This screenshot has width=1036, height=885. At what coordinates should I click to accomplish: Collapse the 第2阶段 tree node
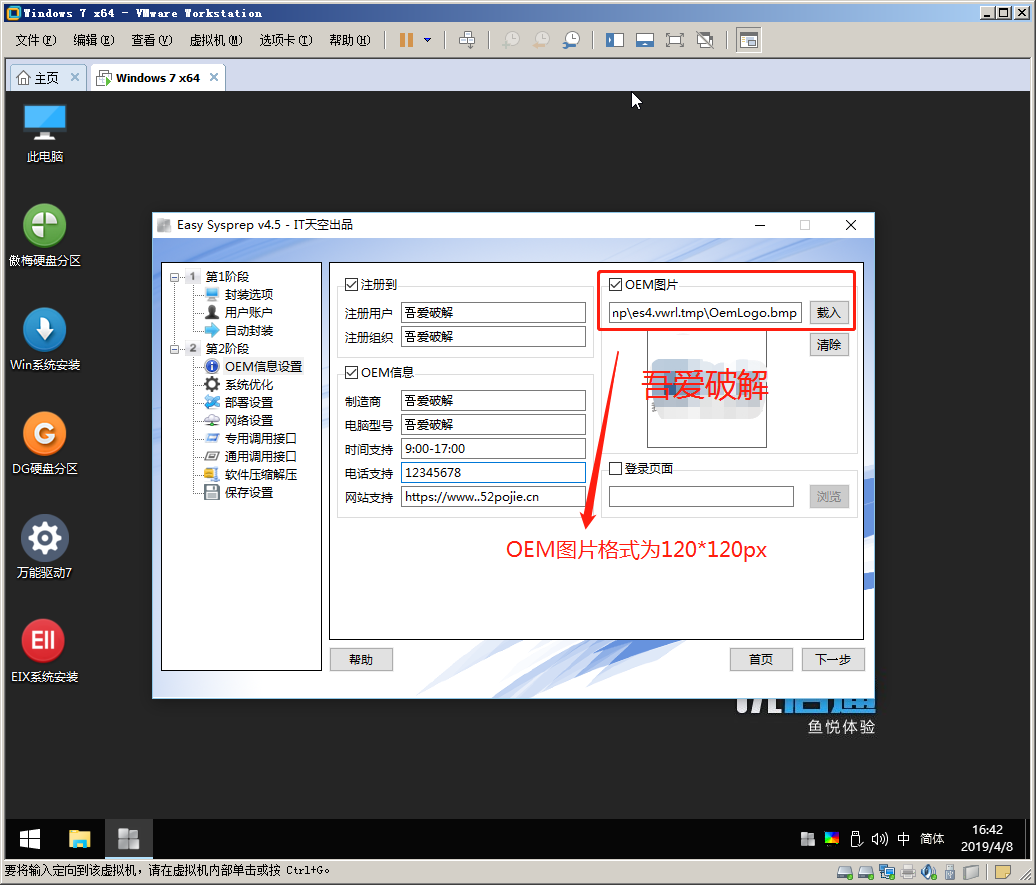click(x=174, y=348)
